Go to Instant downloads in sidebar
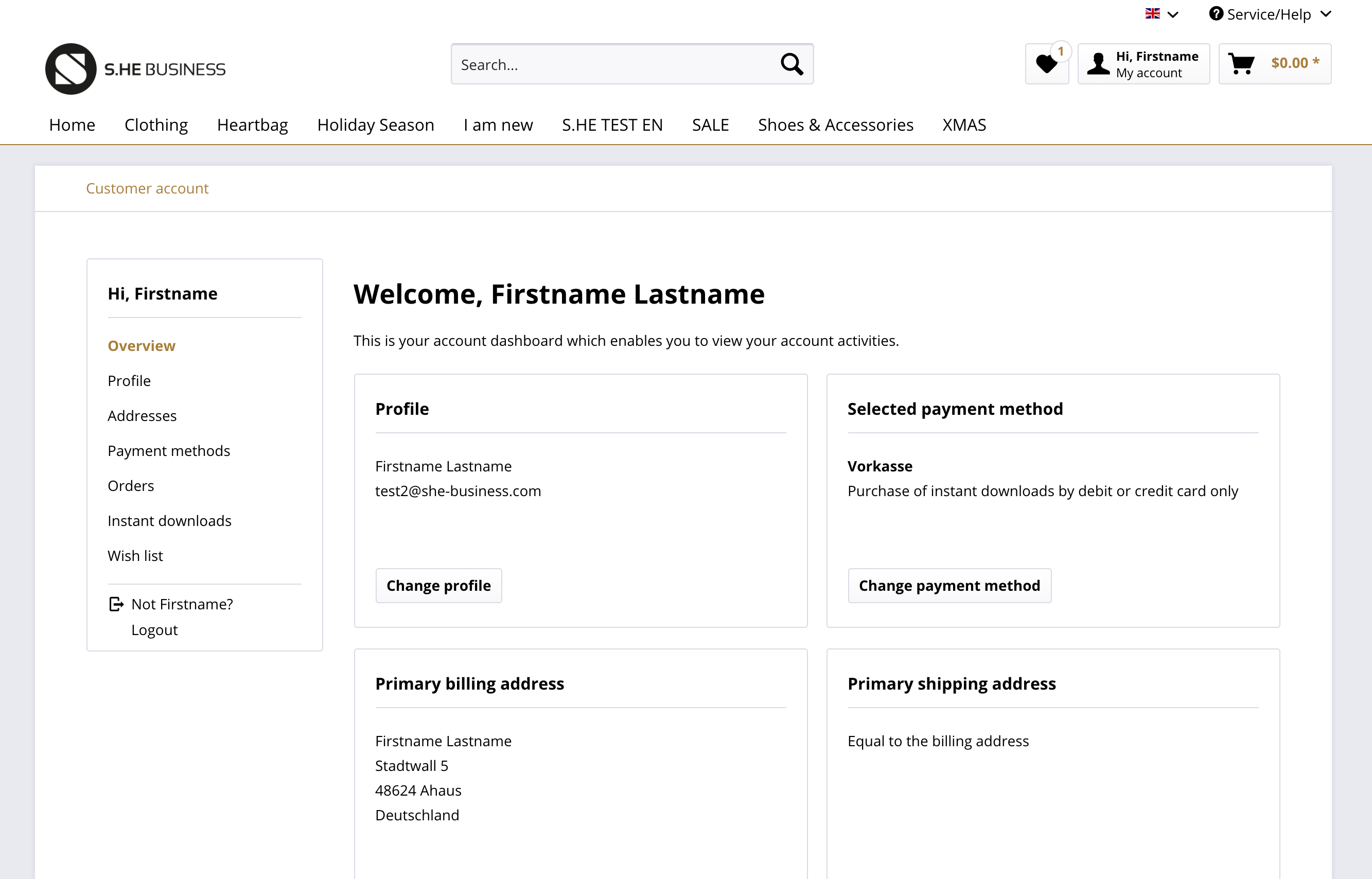1372x879 pixels. click(x=169, y=520)
